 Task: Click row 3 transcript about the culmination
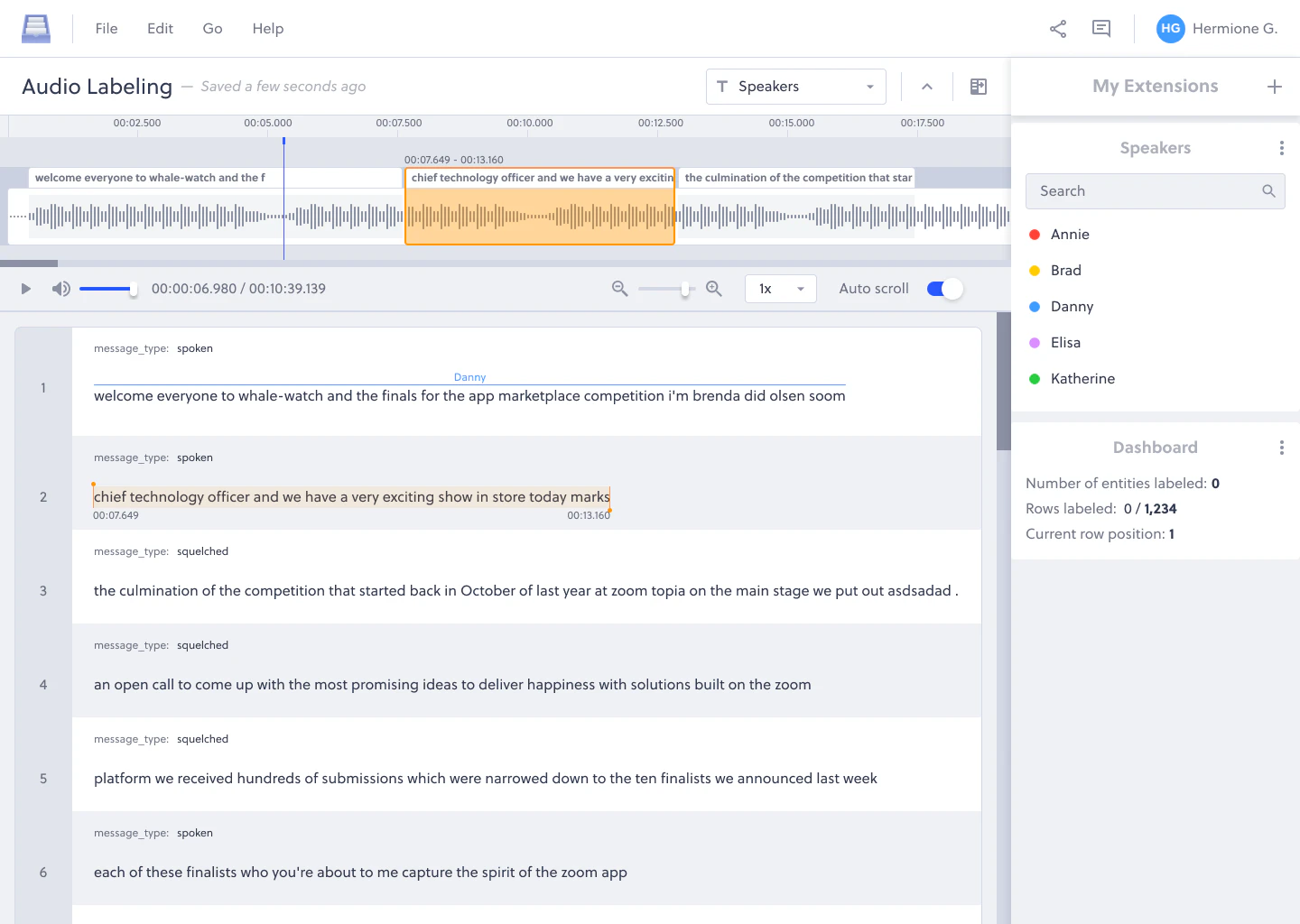[x=526, y=591]
